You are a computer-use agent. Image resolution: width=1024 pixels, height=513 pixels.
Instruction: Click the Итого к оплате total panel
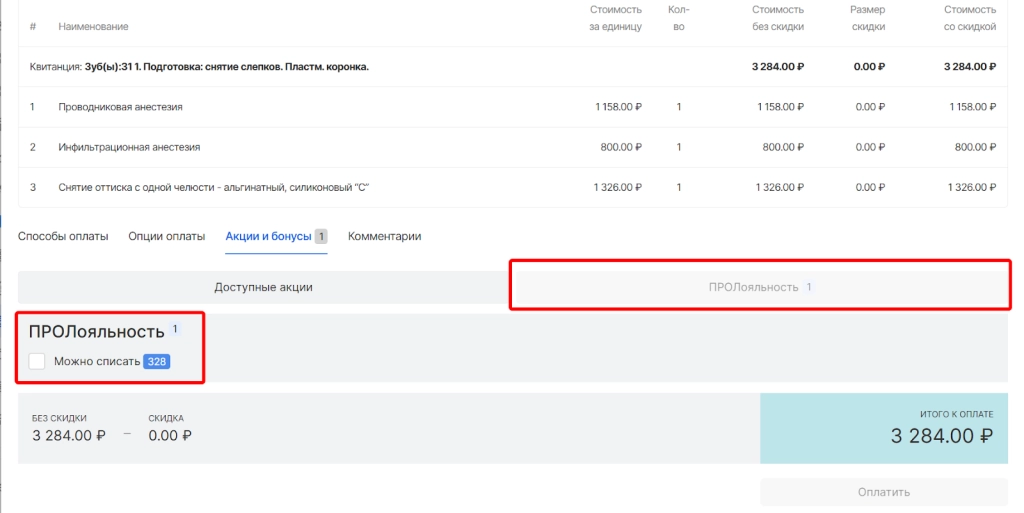point(884,428)
